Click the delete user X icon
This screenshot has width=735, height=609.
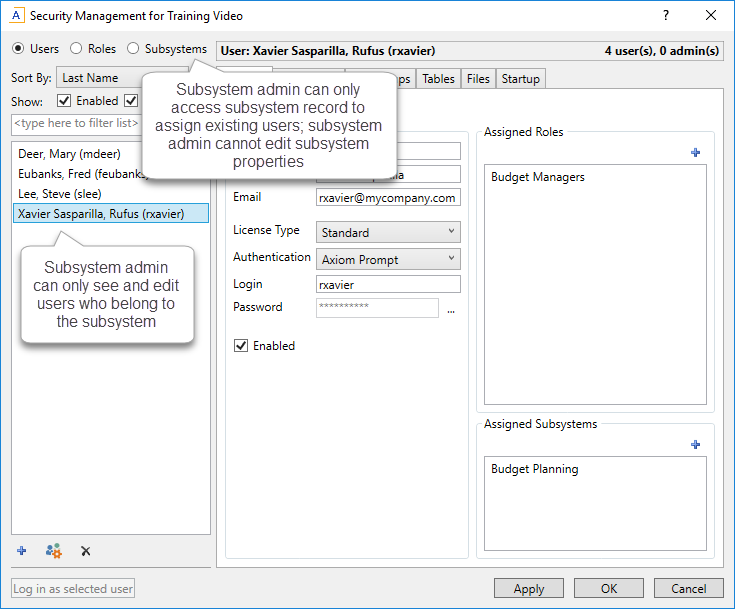(x=85, y=551)
